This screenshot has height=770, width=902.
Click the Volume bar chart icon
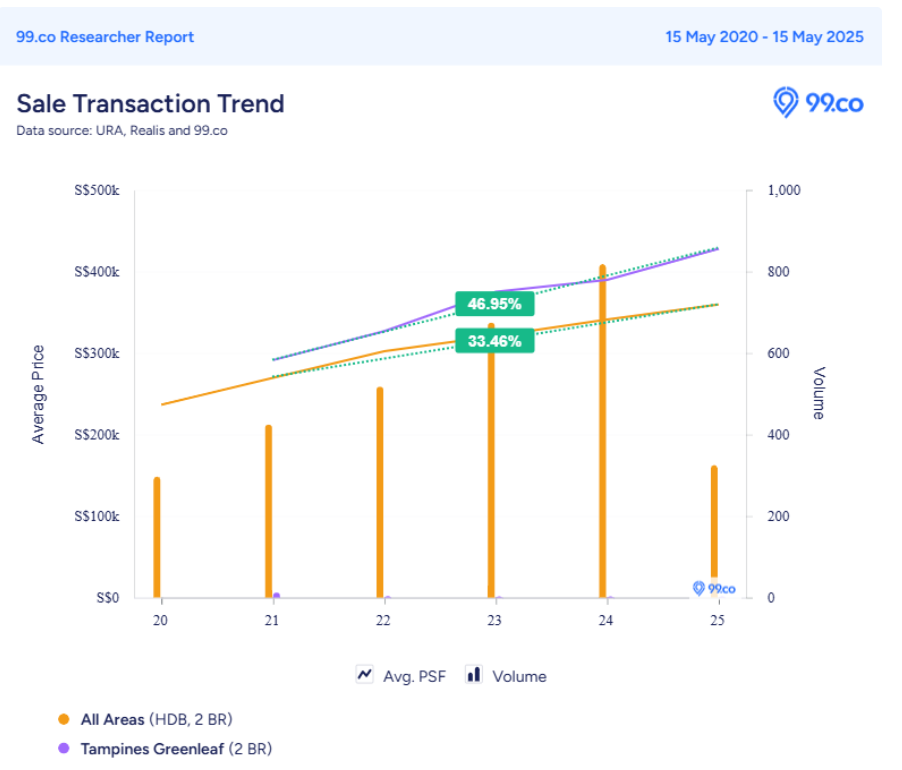(475, 675)
